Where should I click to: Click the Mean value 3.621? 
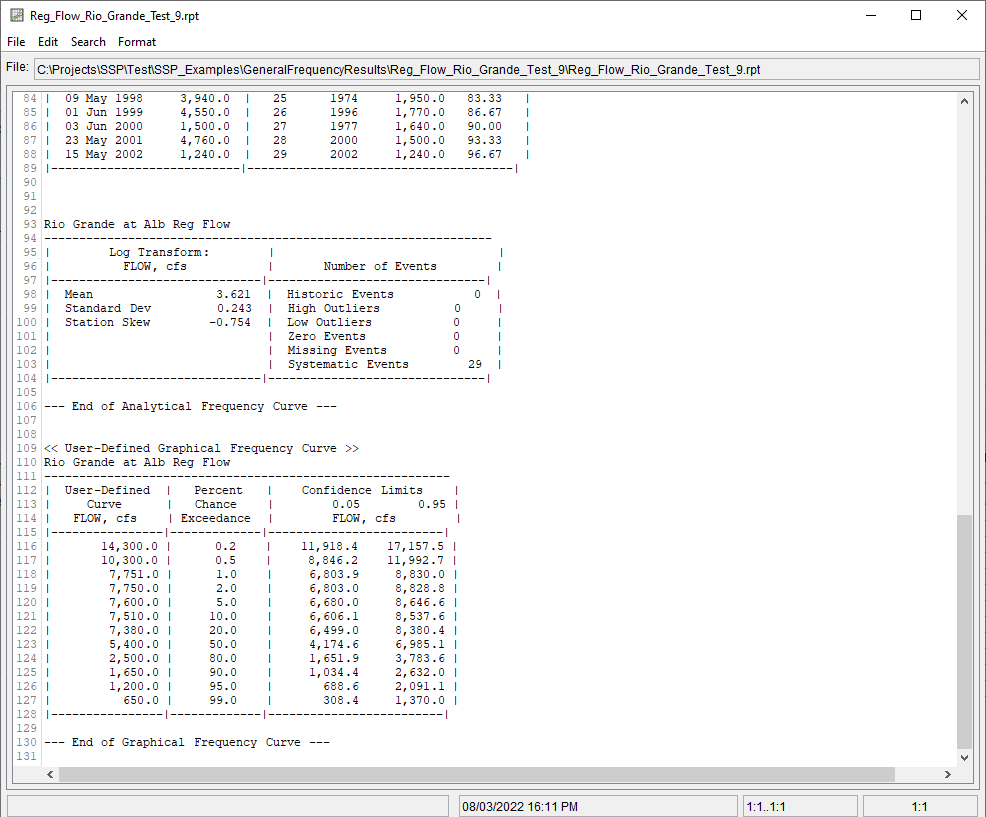point(233,294)
